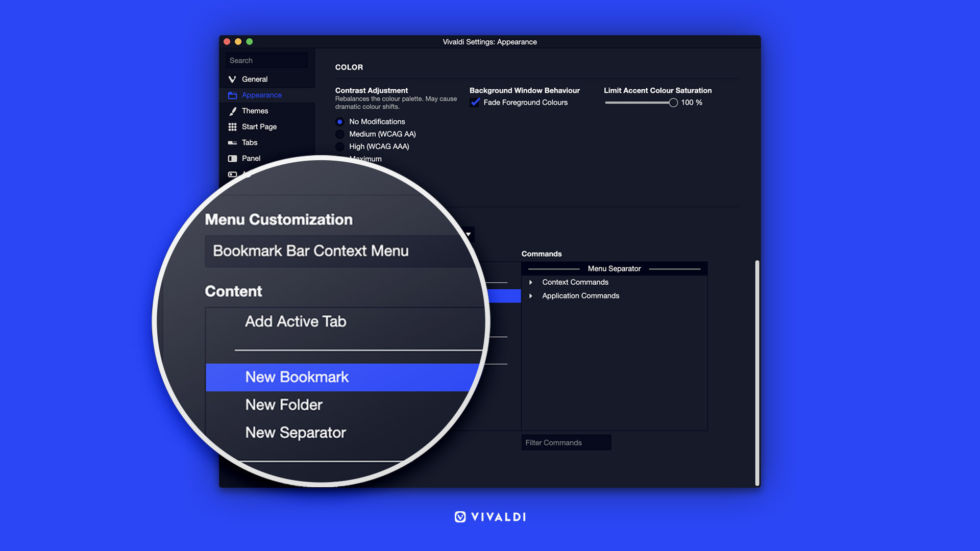
Task: Select No Modifications contrast option
Action: point(340,122)
